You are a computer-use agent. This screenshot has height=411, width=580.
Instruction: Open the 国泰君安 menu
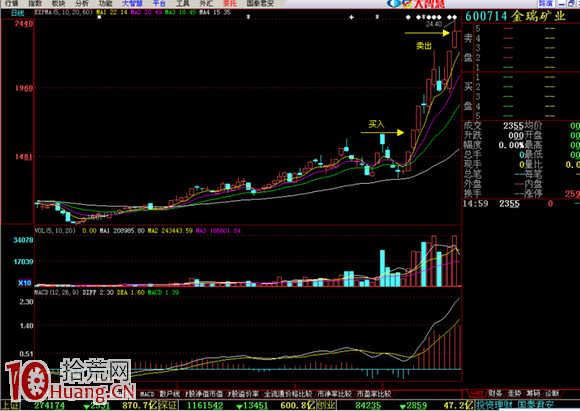[260, 3]
